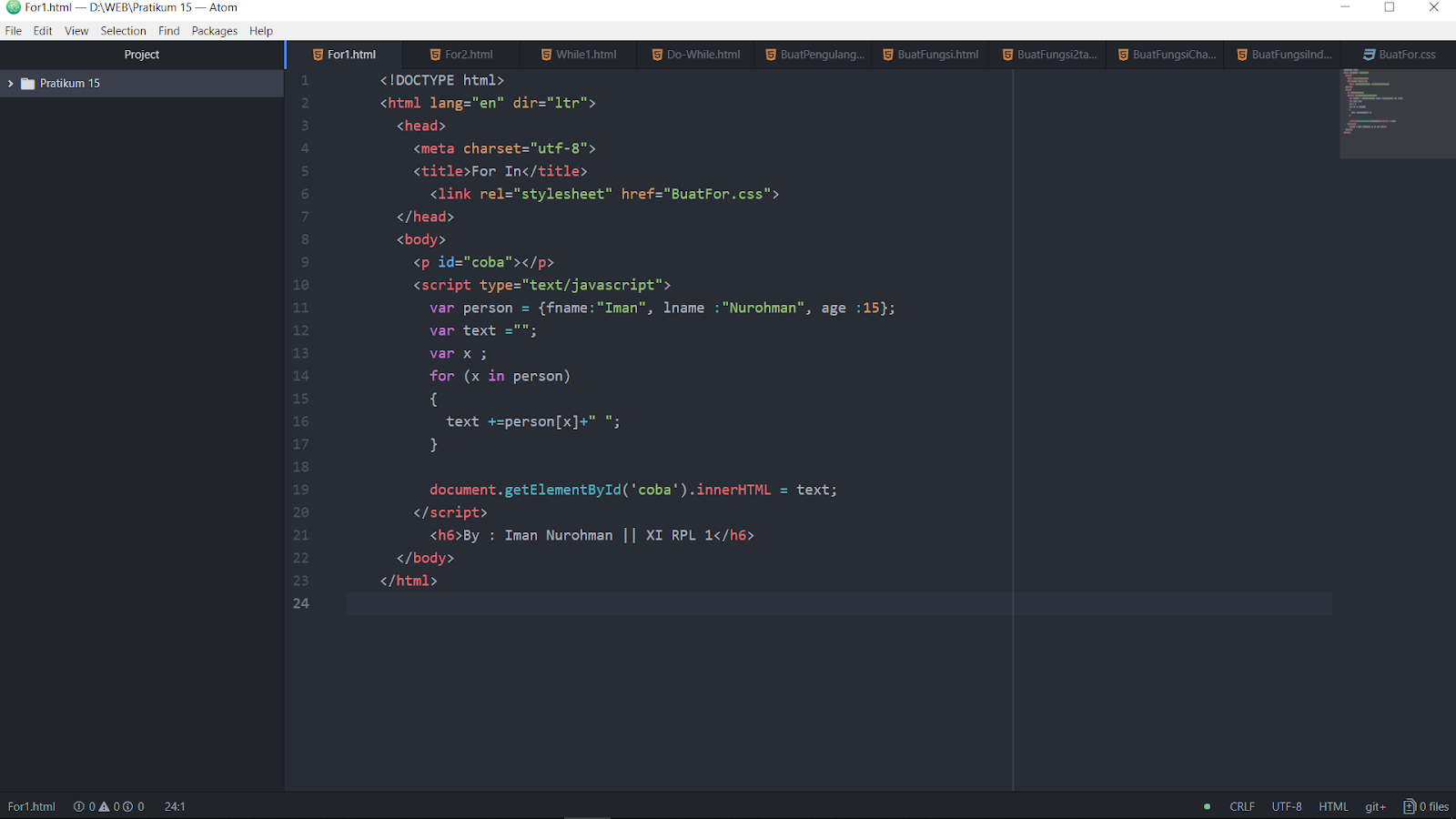Expand the Pratikum 15 project folder
Viewport: 1456px width, 819px height.
(x=10, y=83)
